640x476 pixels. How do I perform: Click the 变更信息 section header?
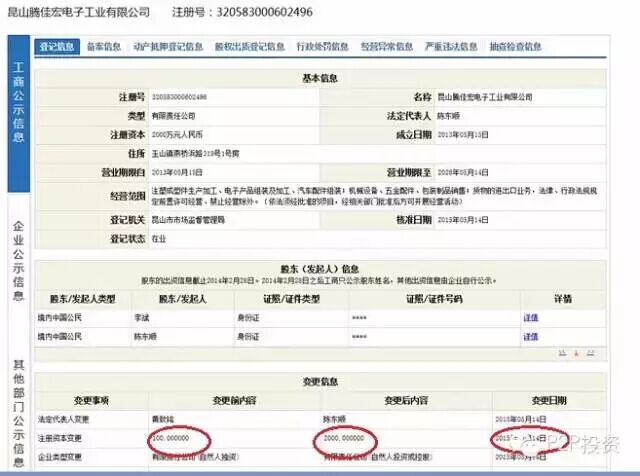pos(320,382)
